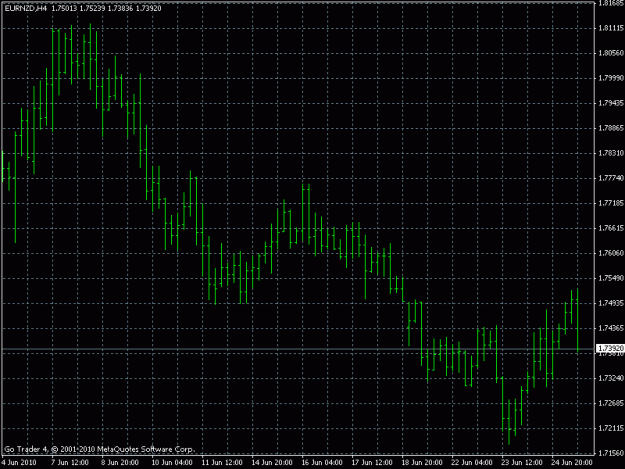This screenshot has height=469, width=625.
Task: Click the 1.80560 price axis label
Action: [x=611, y=53]
